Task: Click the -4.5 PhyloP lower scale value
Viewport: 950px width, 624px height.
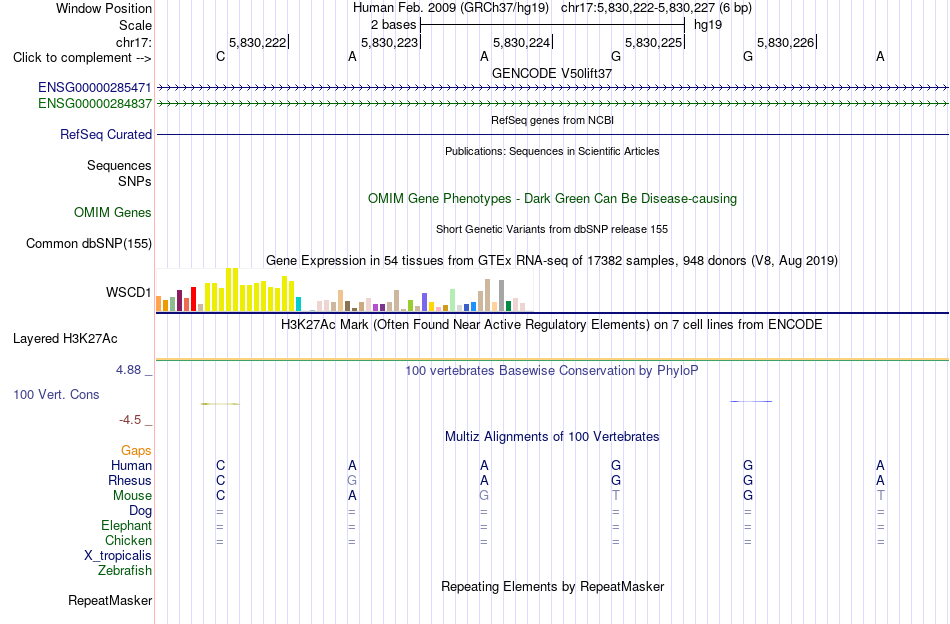Action: point(130,420)
